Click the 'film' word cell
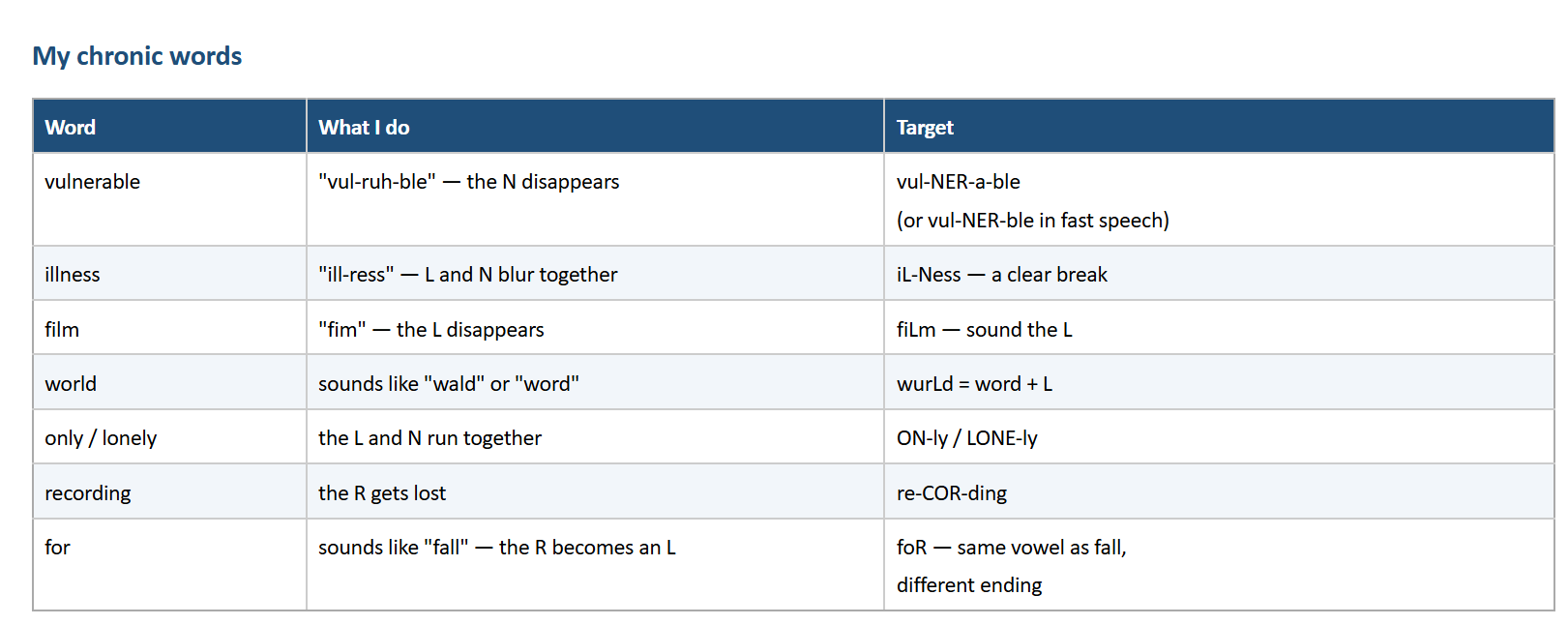This screenshot has height=625, width=1568. (x=169, y=329)
